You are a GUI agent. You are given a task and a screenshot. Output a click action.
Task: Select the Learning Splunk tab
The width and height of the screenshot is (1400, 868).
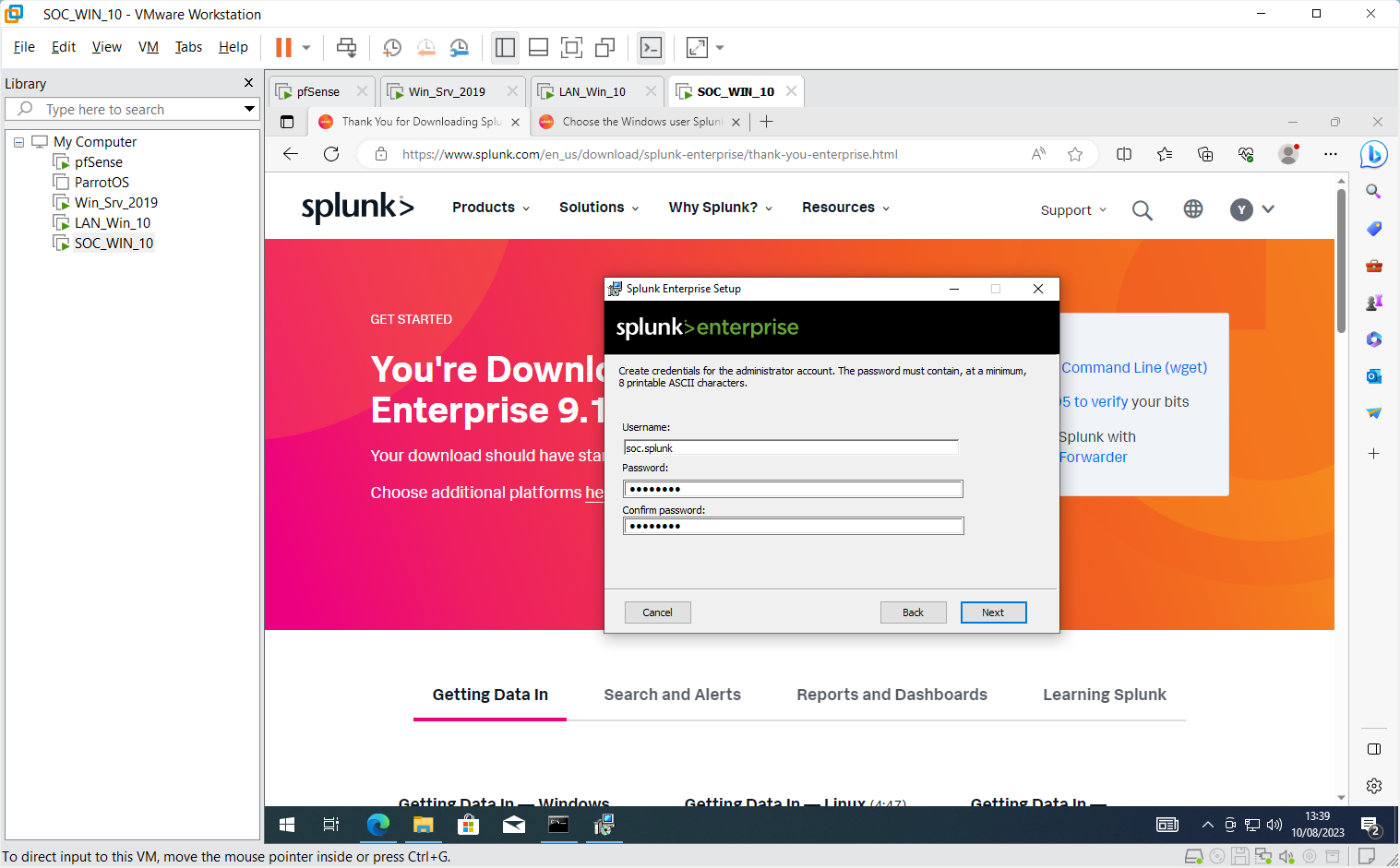[x=1105, y=695]
